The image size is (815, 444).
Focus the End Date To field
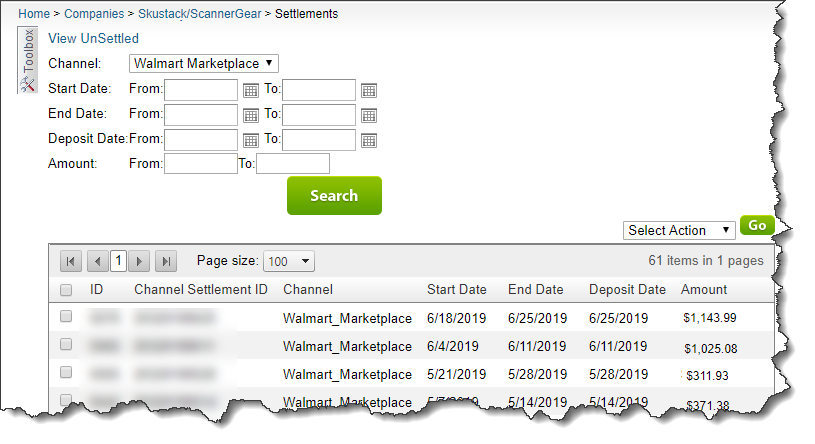(x=319, y=115)
